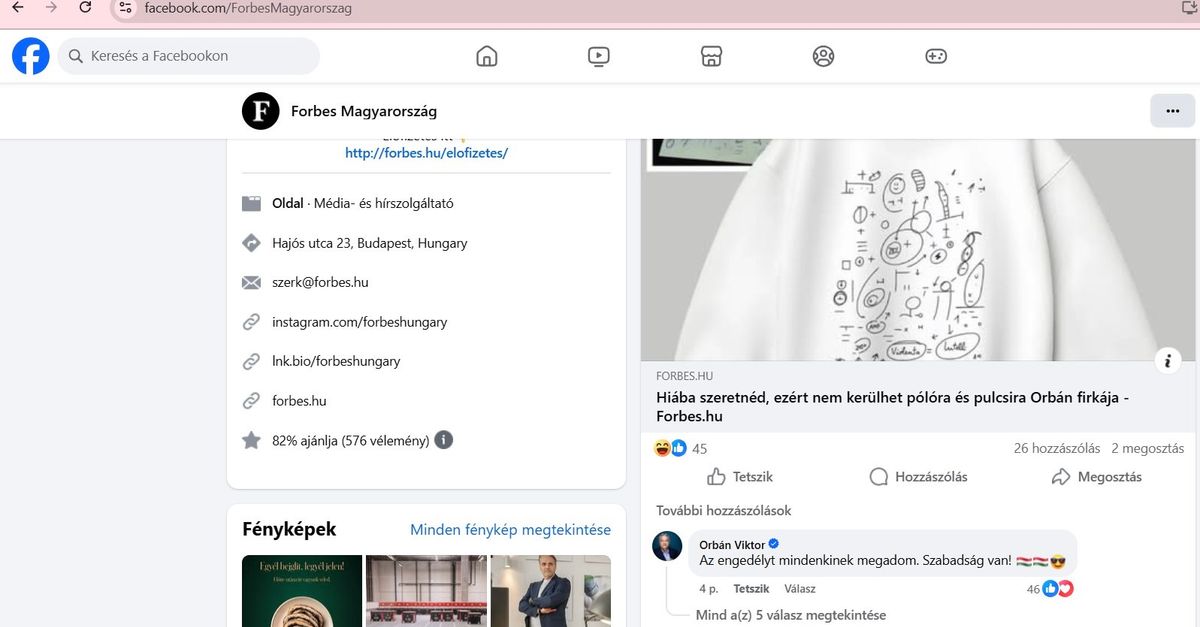Click the Megosztás button

point(1096,477)
